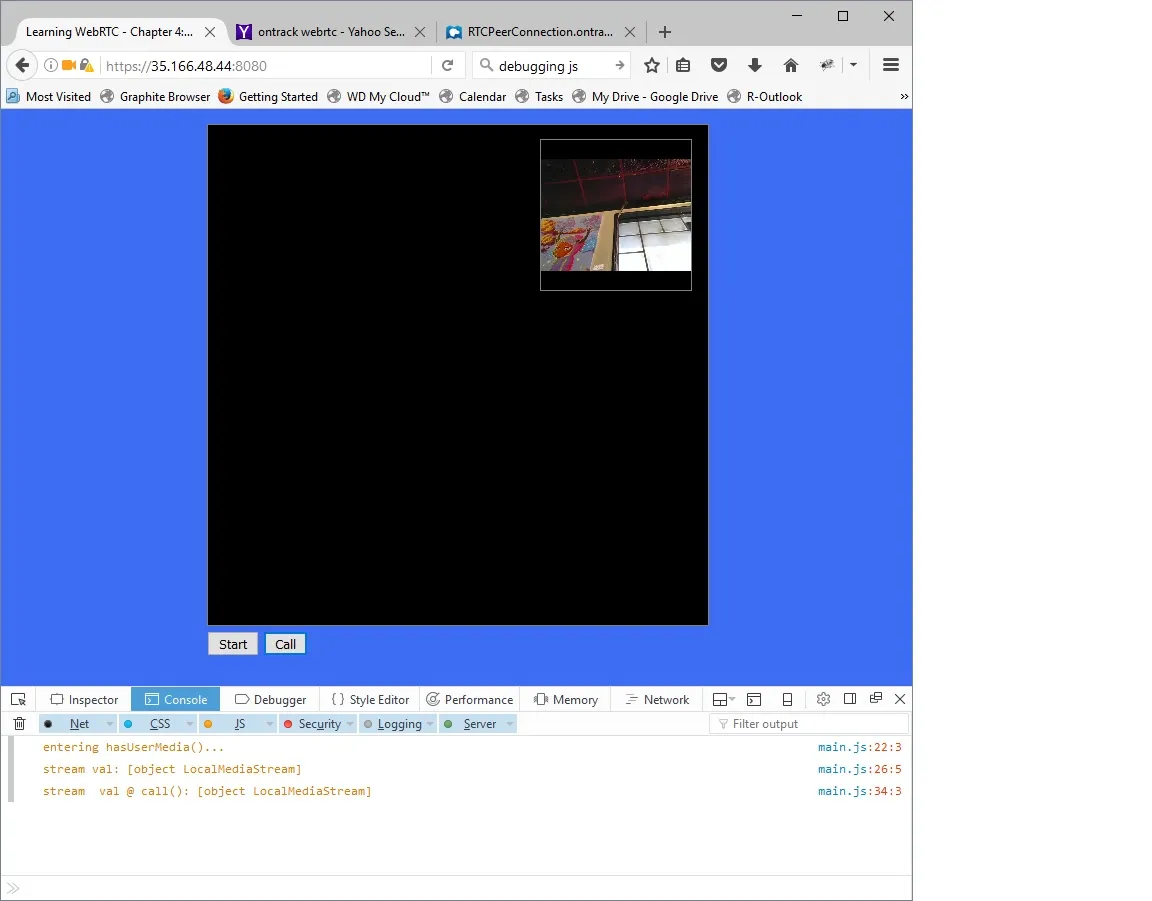
Task: Expand the Net filter dropdown arrow
Action: [109, 724]
